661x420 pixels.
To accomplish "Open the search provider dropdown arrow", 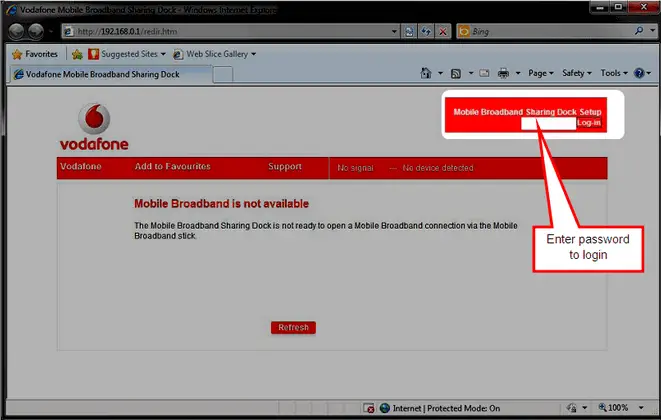I will 652,31.
